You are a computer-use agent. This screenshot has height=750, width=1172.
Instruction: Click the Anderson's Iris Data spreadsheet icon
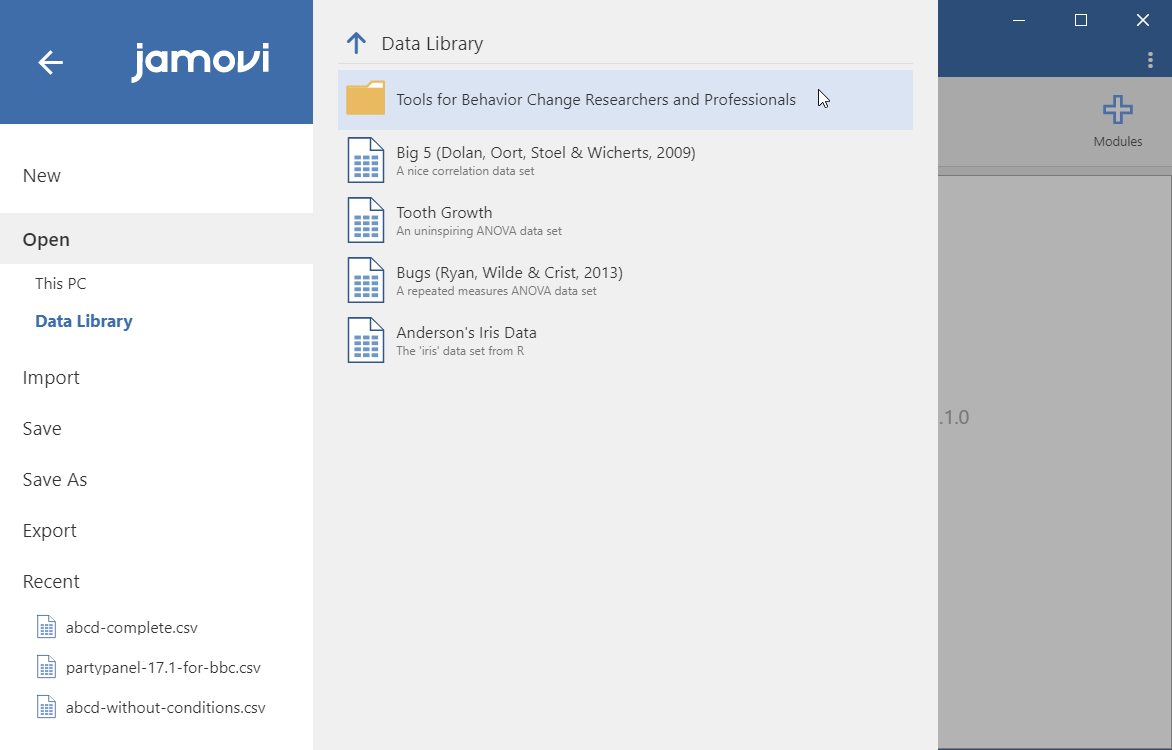pyautogui.click(x=366, y=339)
